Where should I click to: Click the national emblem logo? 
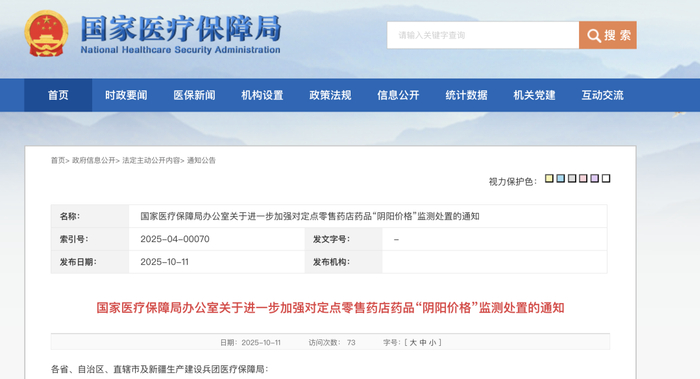coord(46,34)
